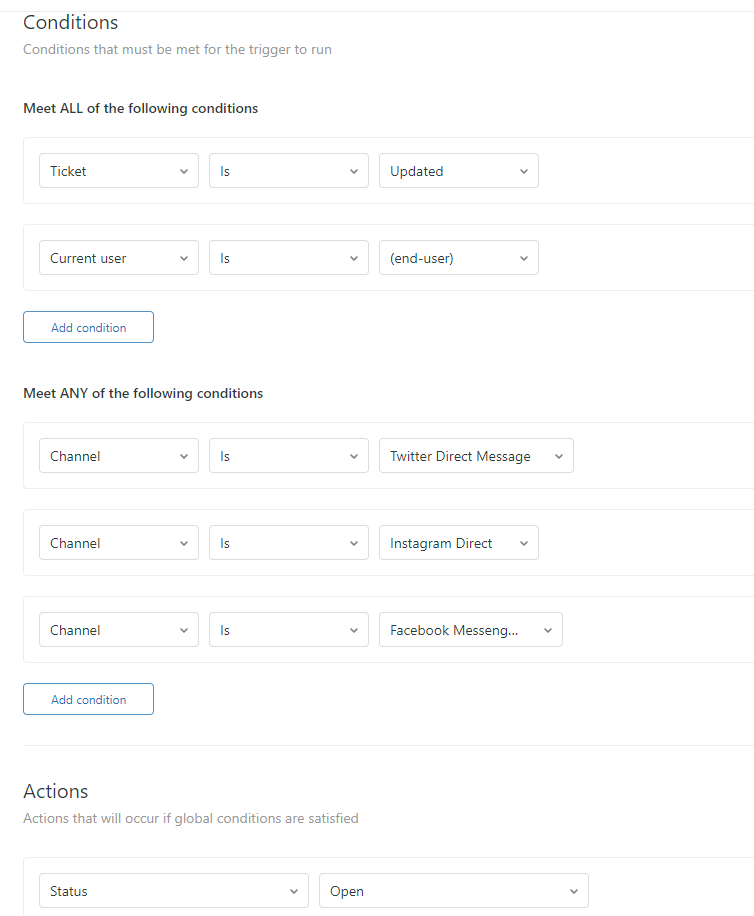This screenshot has height=916, width=754.
Task: Click Add condition under Meet ANY section
Action: pos(88,700)
